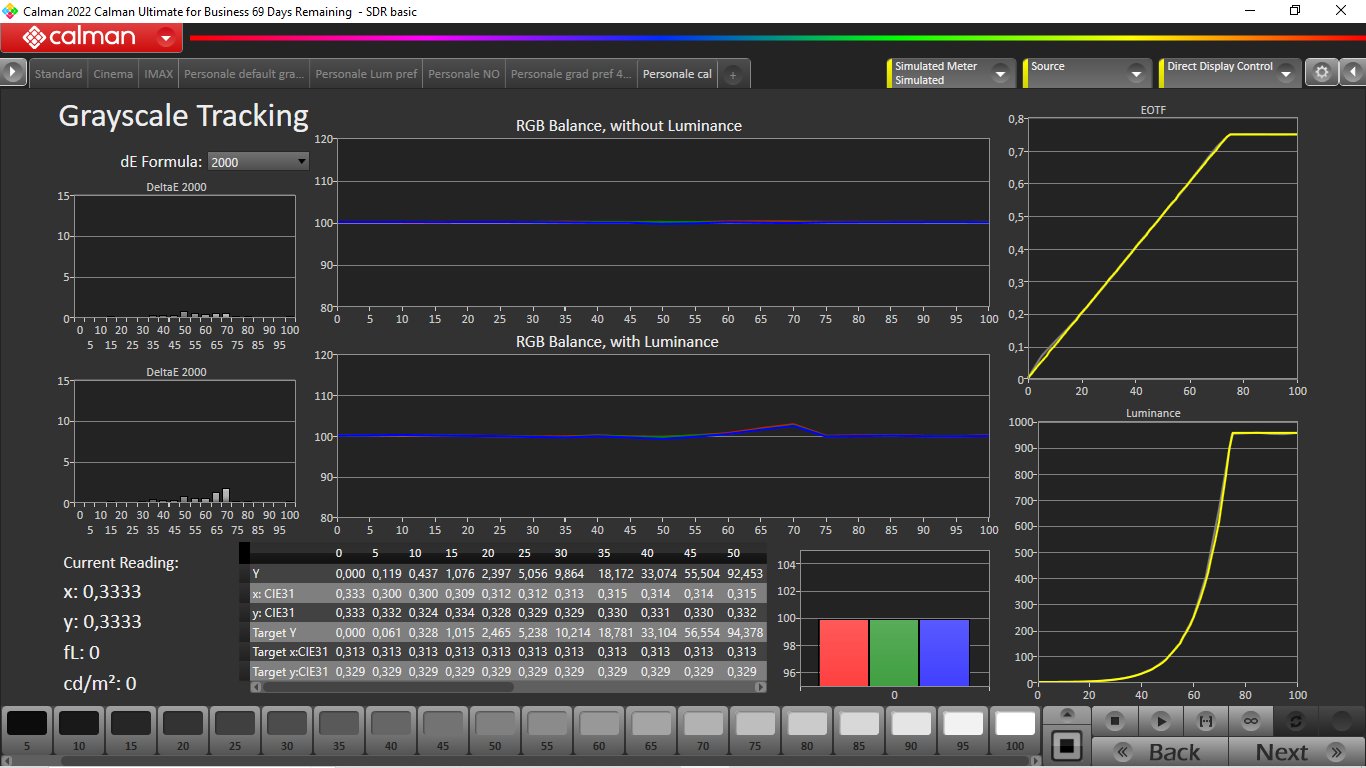Click the stop measurement icon
This screenshot has width=1366, height=768.
[1115, 720]
